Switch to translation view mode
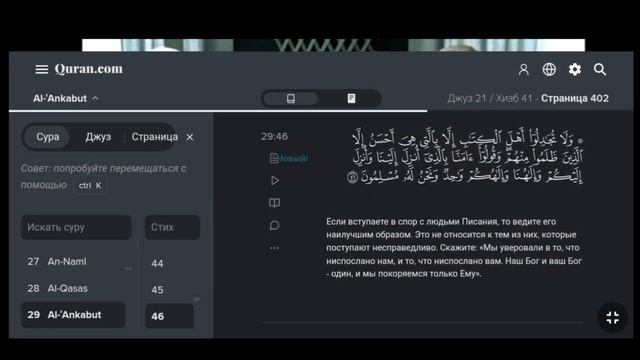The height and width of the screenshot is (360, 640). tap(291, 98)
